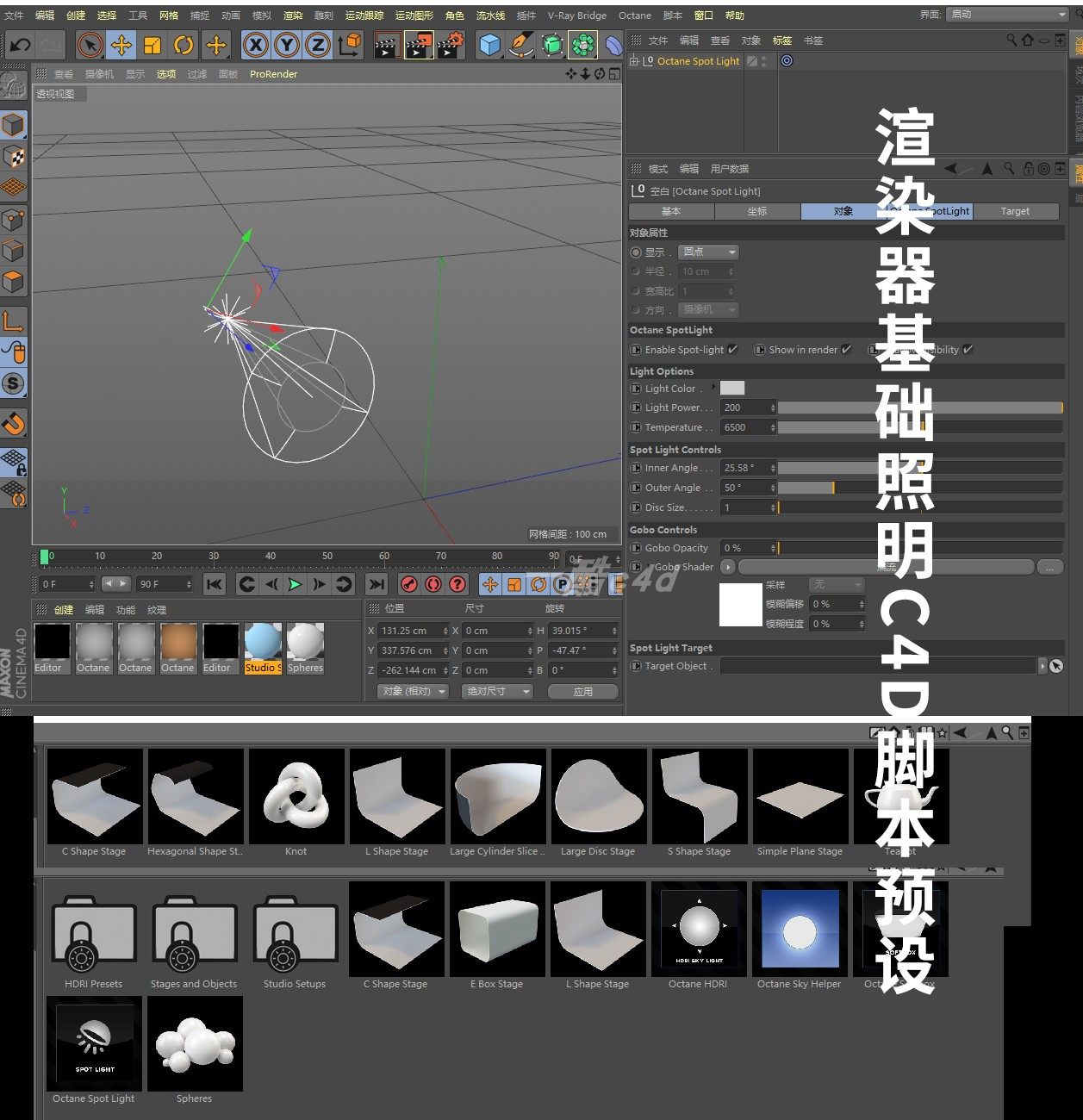Open the 绝对尺寸 size dropdown
This screenshot has height=1120, width=1083.
[498, 691]
